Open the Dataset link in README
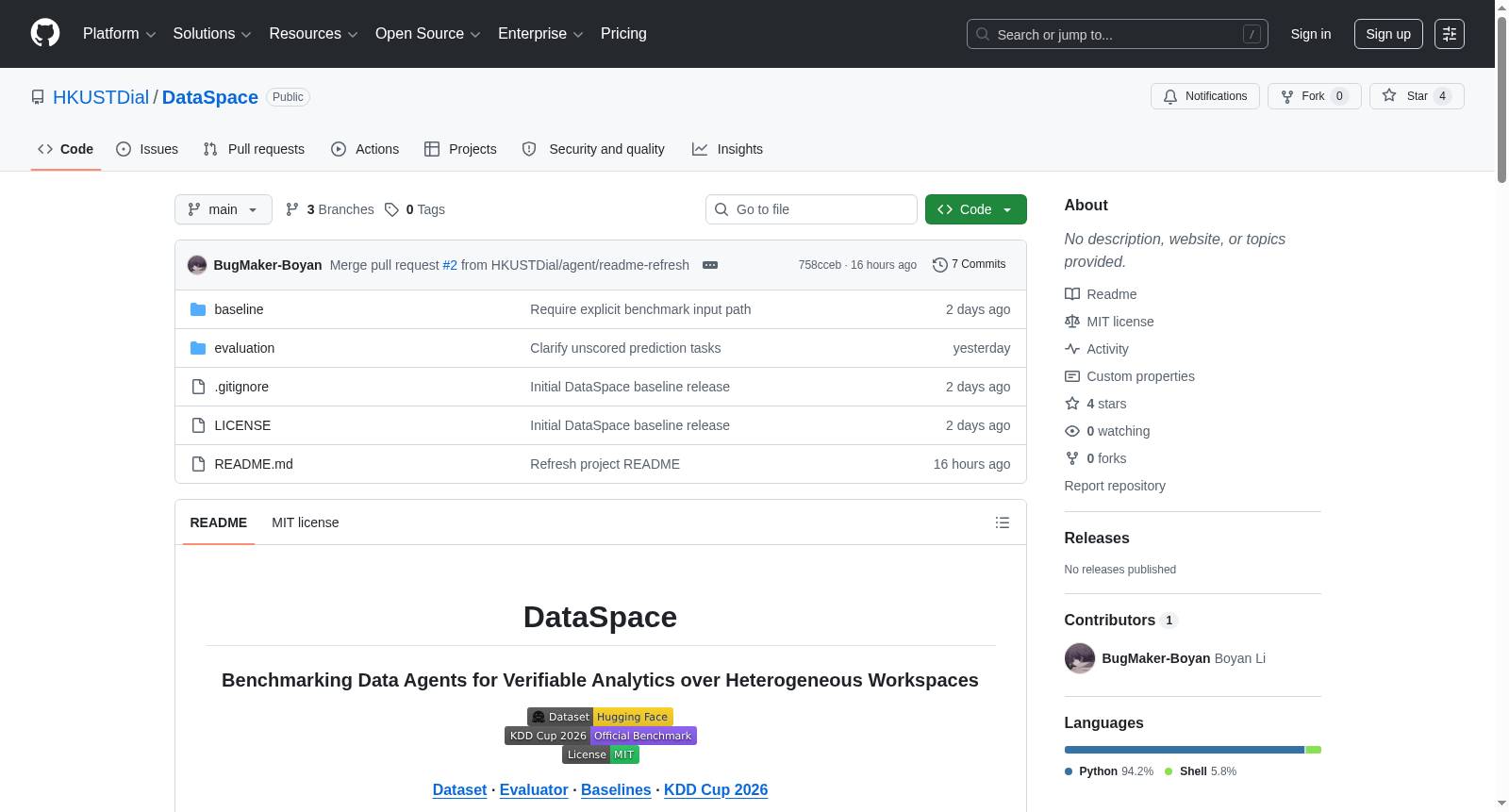The width and height of the screenshot is (1509, 812). [459, 789]
